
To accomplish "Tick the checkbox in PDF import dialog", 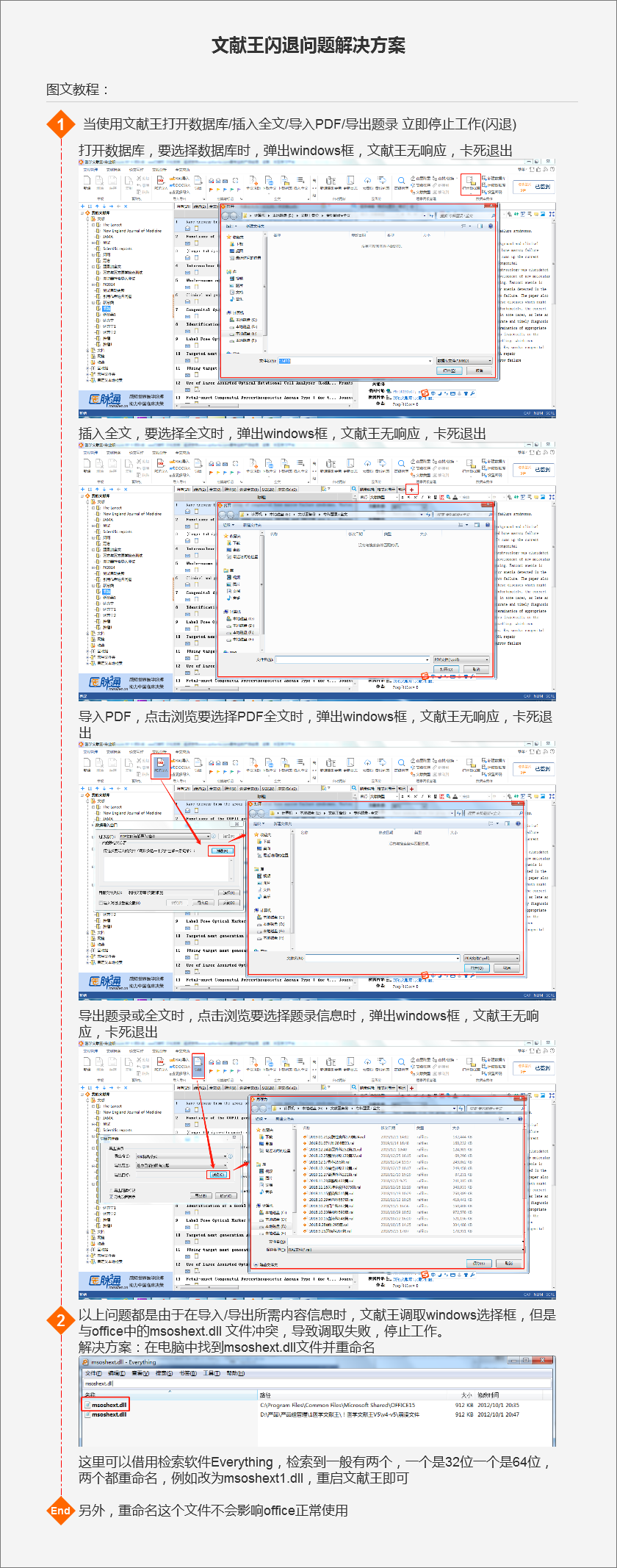I will click(x=101, y=903).
